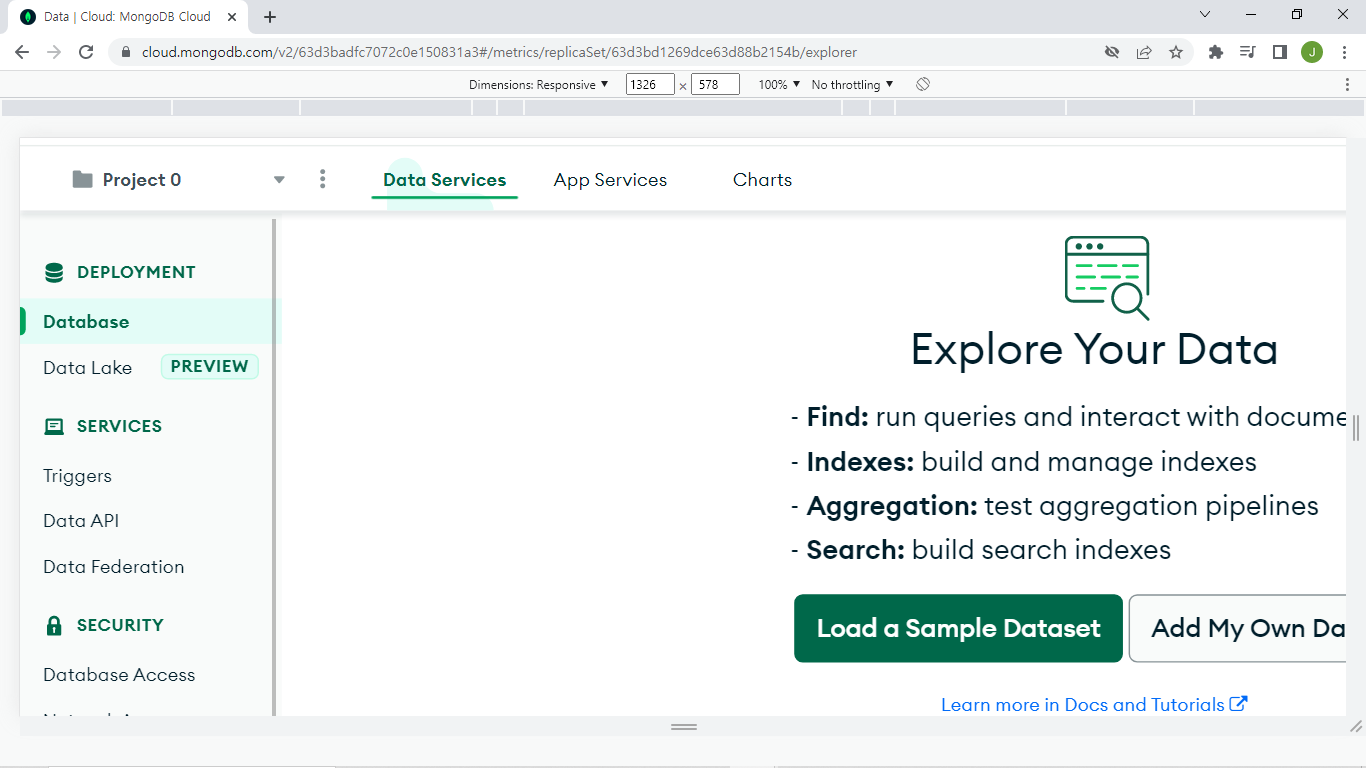Open the 100% zoom dropdown
The height and width of the screenshot is (768, 1366).
[779, 85]
